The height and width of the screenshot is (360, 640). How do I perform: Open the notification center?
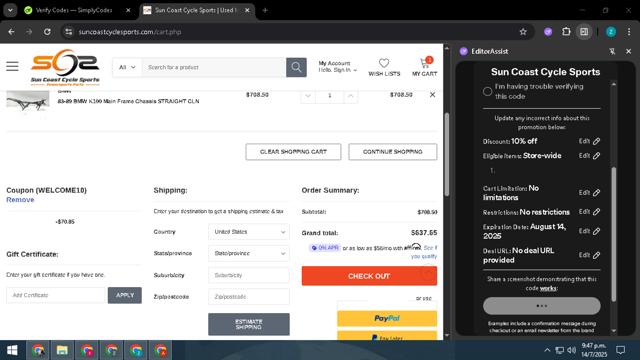(621, 350)
